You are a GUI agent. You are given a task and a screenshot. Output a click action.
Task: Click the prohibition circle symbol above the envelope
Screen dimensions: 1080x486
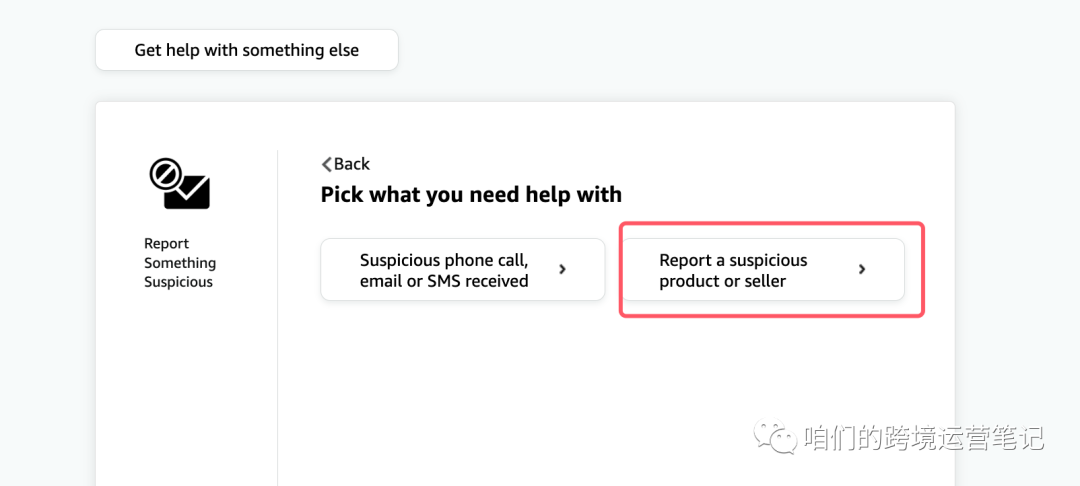pos(165,174)
